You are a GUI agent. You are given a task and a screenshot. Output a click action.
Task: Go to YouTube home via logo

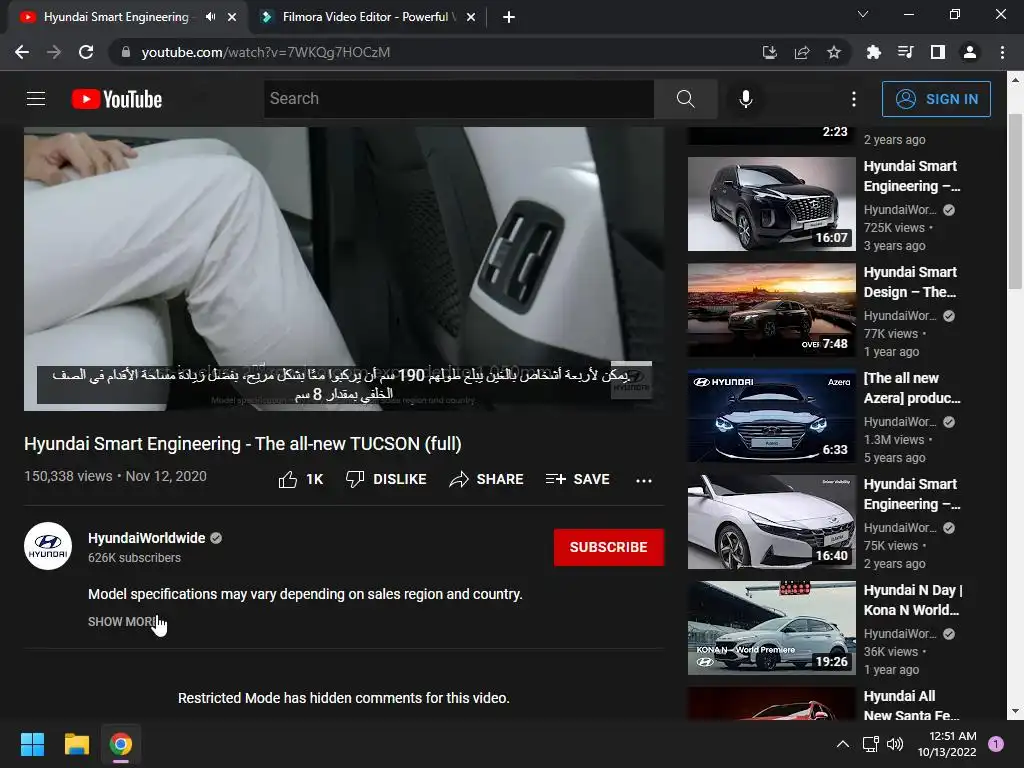(x=117, y=99)
